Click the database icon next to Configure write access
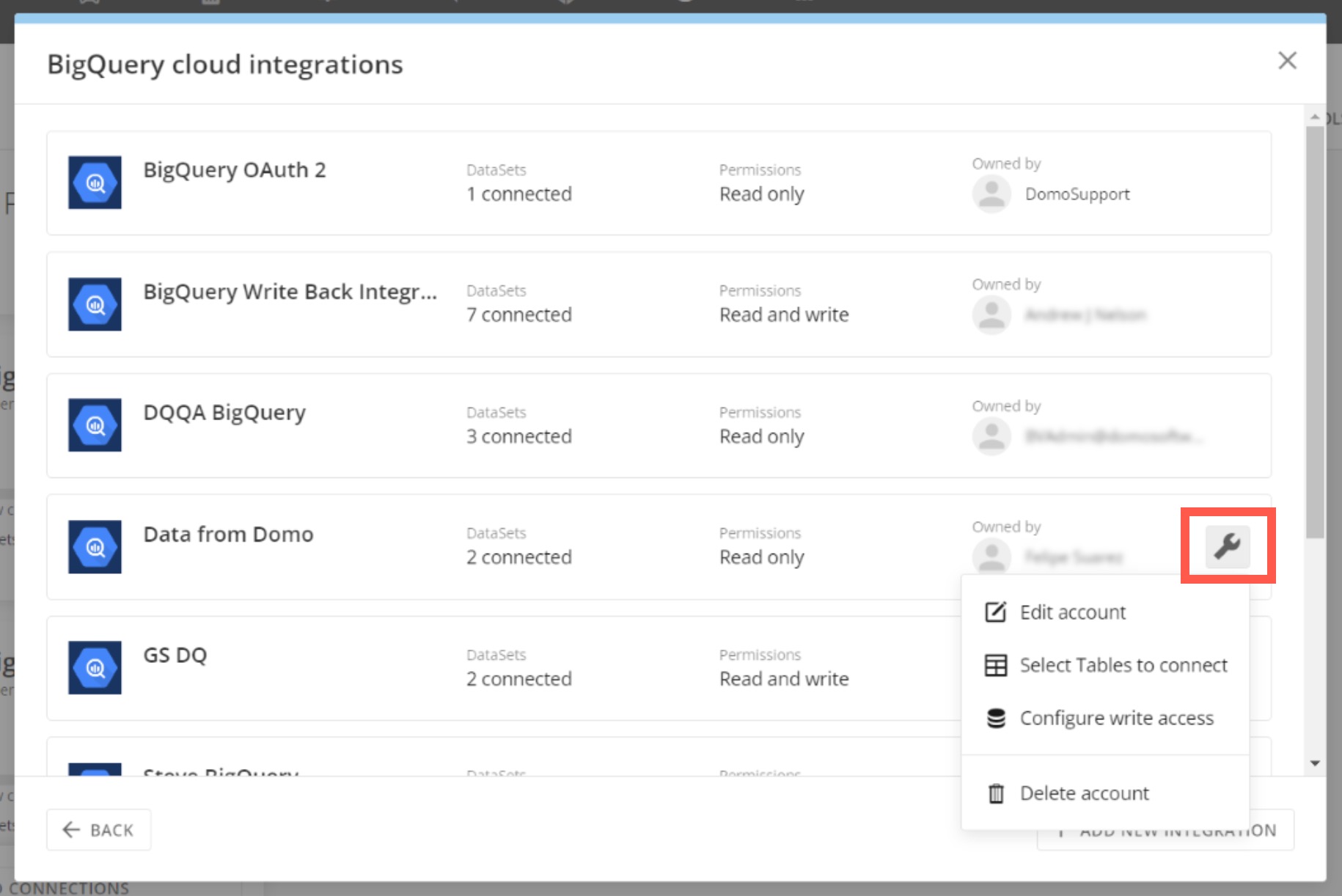This screenshot has width=1342, height=896. (994, 718)
